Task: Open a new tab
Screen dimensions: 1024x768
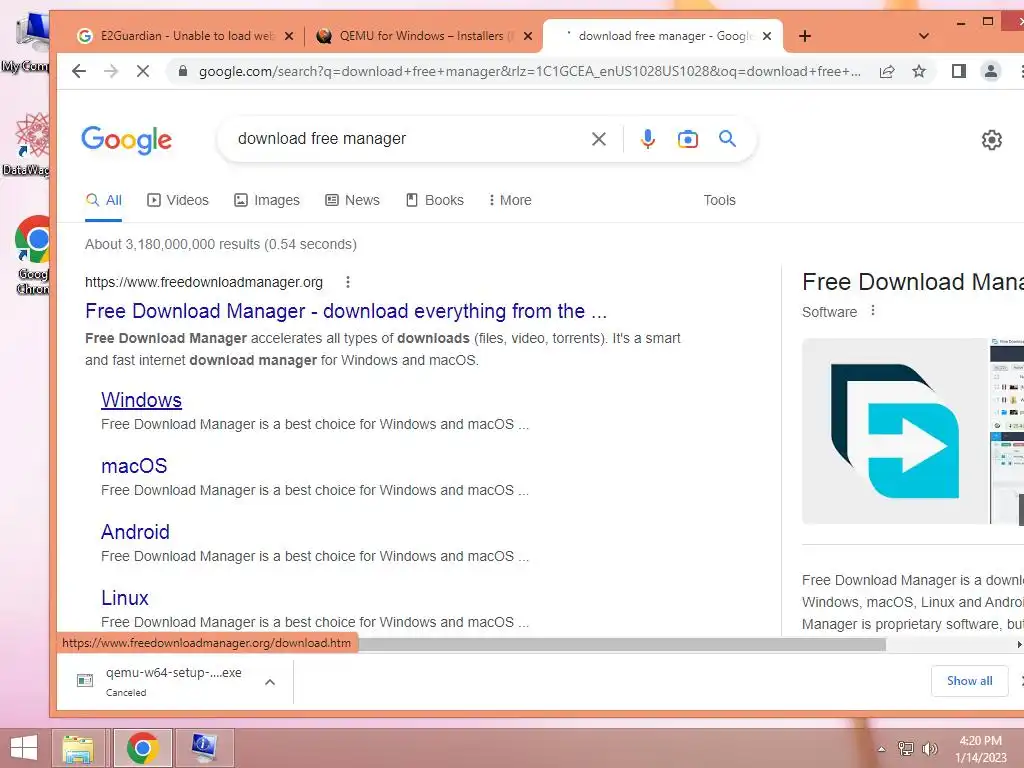Action: (x=805, y=36)
